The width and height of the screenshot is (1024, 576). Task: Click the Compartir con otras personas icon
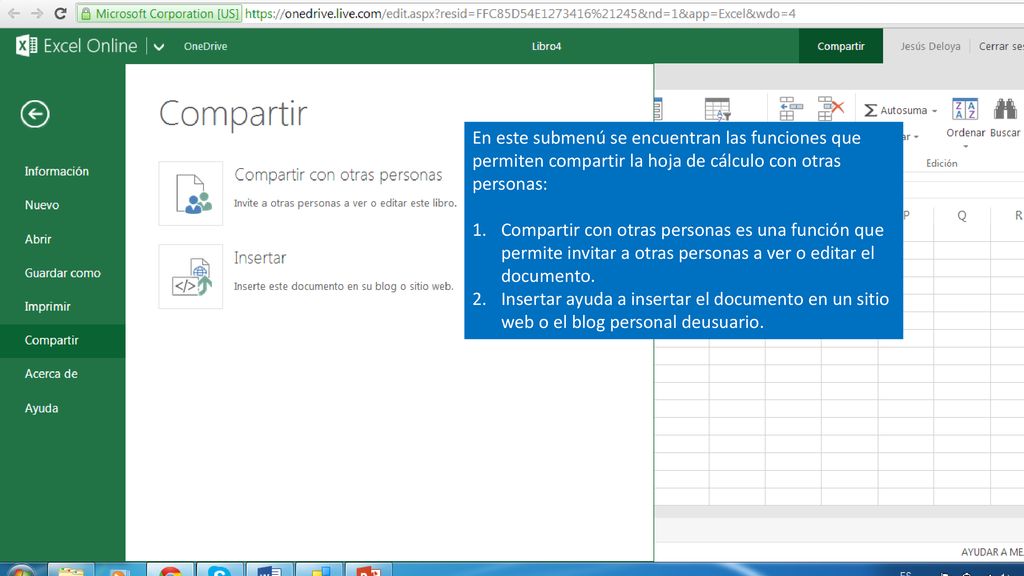coord(191,193)
